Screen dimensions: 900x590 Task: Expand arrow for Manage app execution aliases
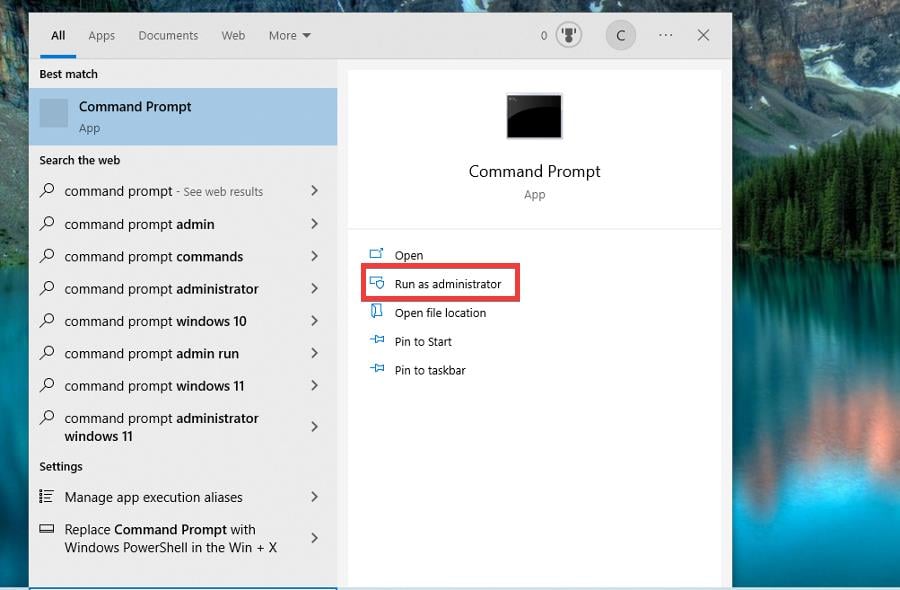(x=314, y=496)
